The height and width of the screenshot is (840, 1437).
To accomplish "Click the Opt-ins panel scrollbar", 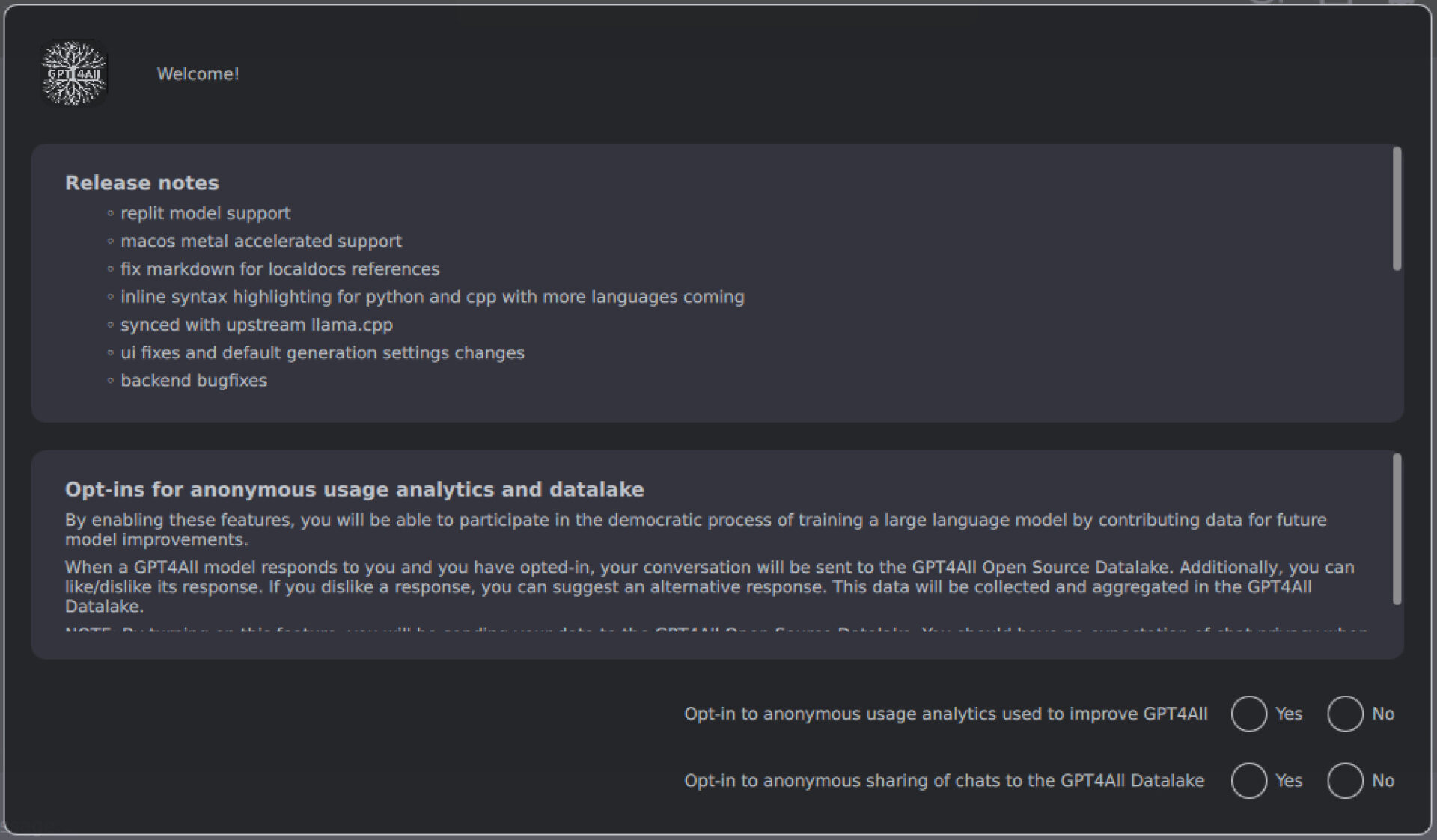I will 1397,530.
